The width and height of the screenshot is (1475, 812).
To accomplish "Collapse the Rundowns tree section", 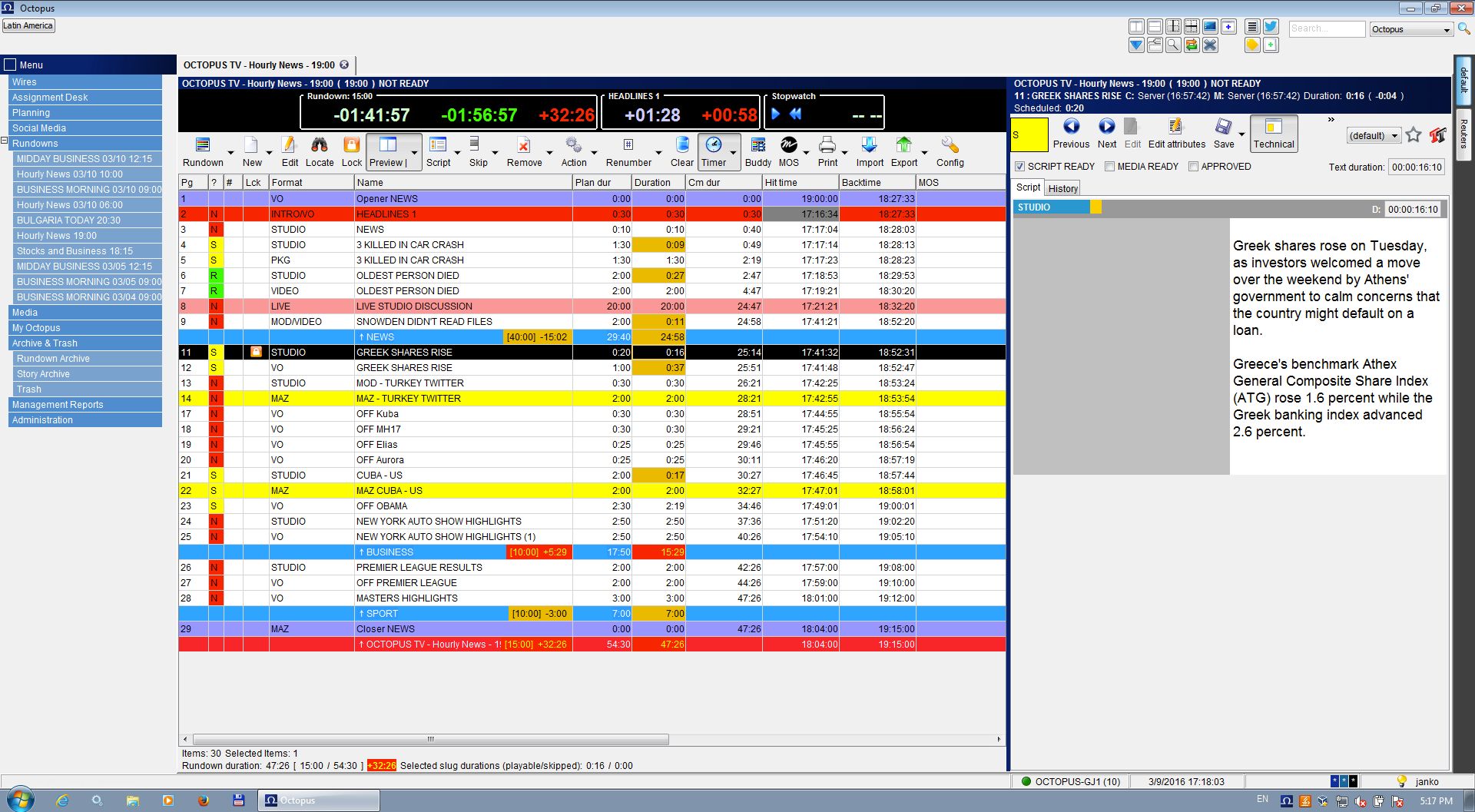I will click(x=5, y=141).
